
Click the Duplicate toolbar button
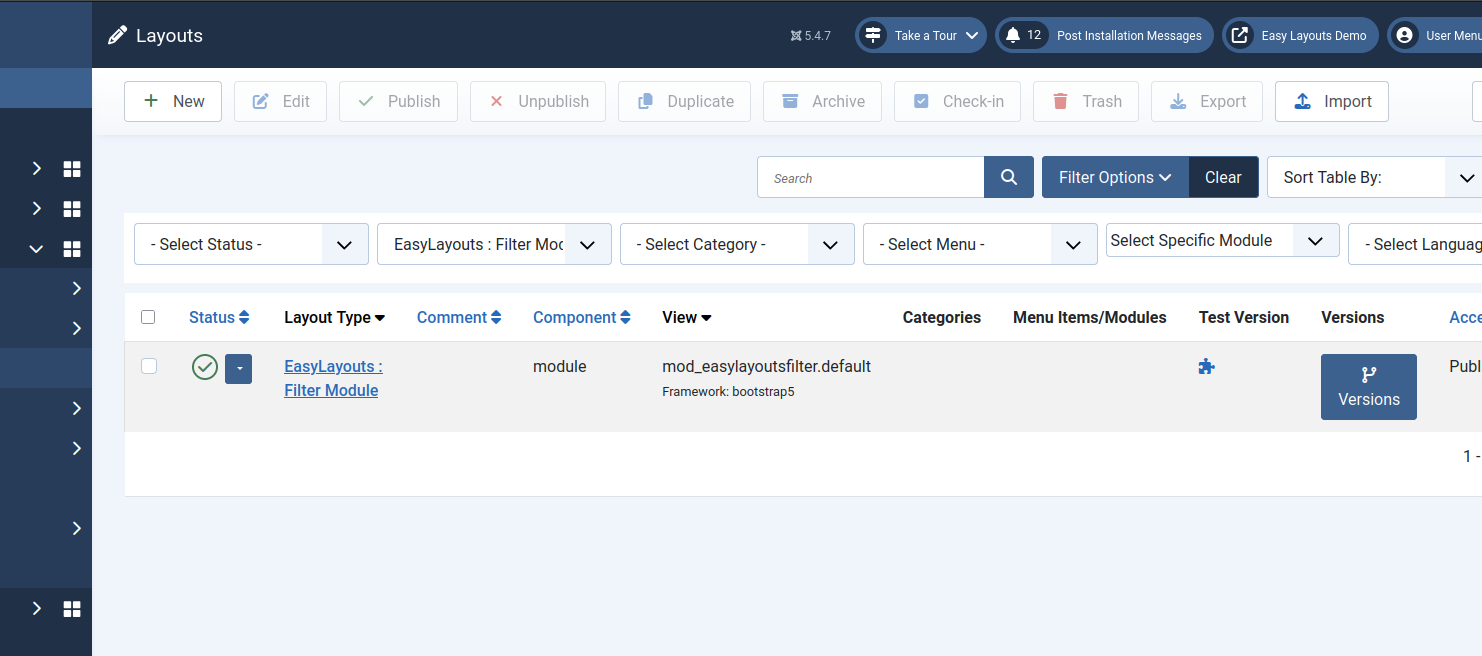point(684,101)
